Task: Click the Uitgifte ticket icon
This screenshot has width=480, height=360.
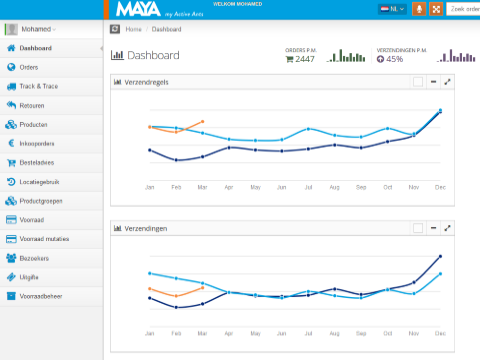Action: pos(11,277)
